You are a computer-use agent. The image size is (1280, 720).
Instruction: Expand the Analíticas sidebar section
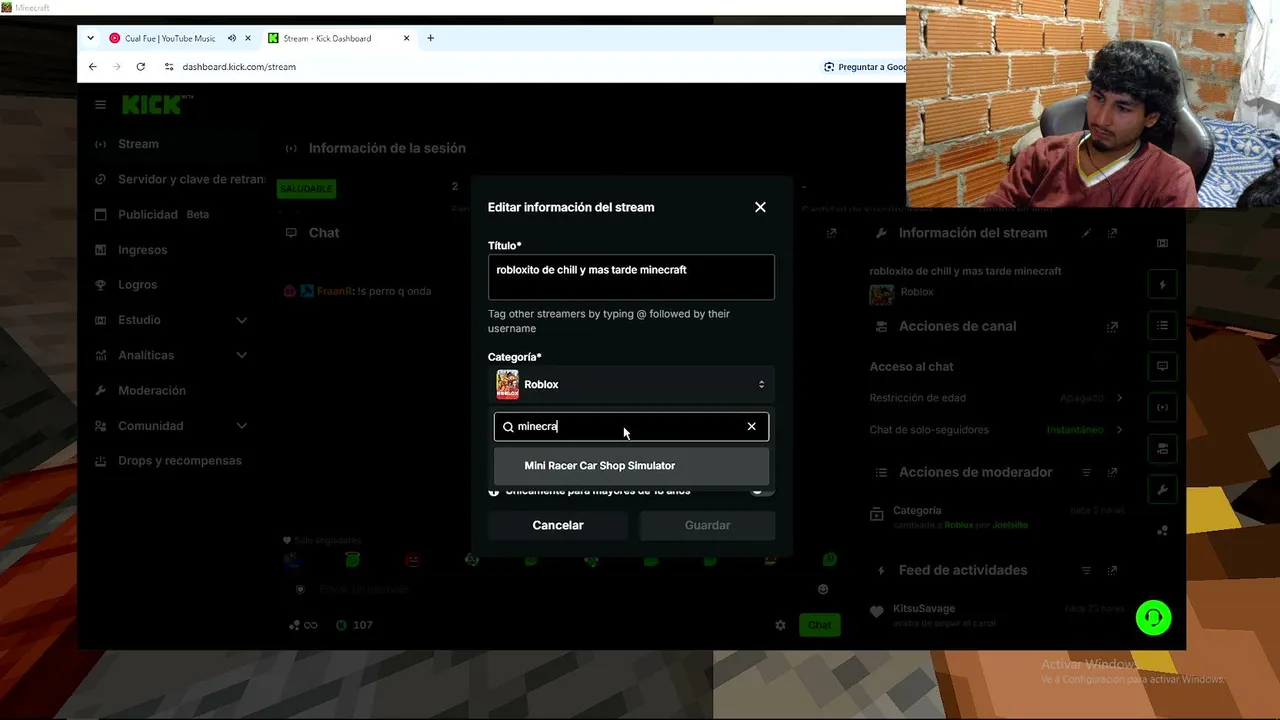point(172,355)
